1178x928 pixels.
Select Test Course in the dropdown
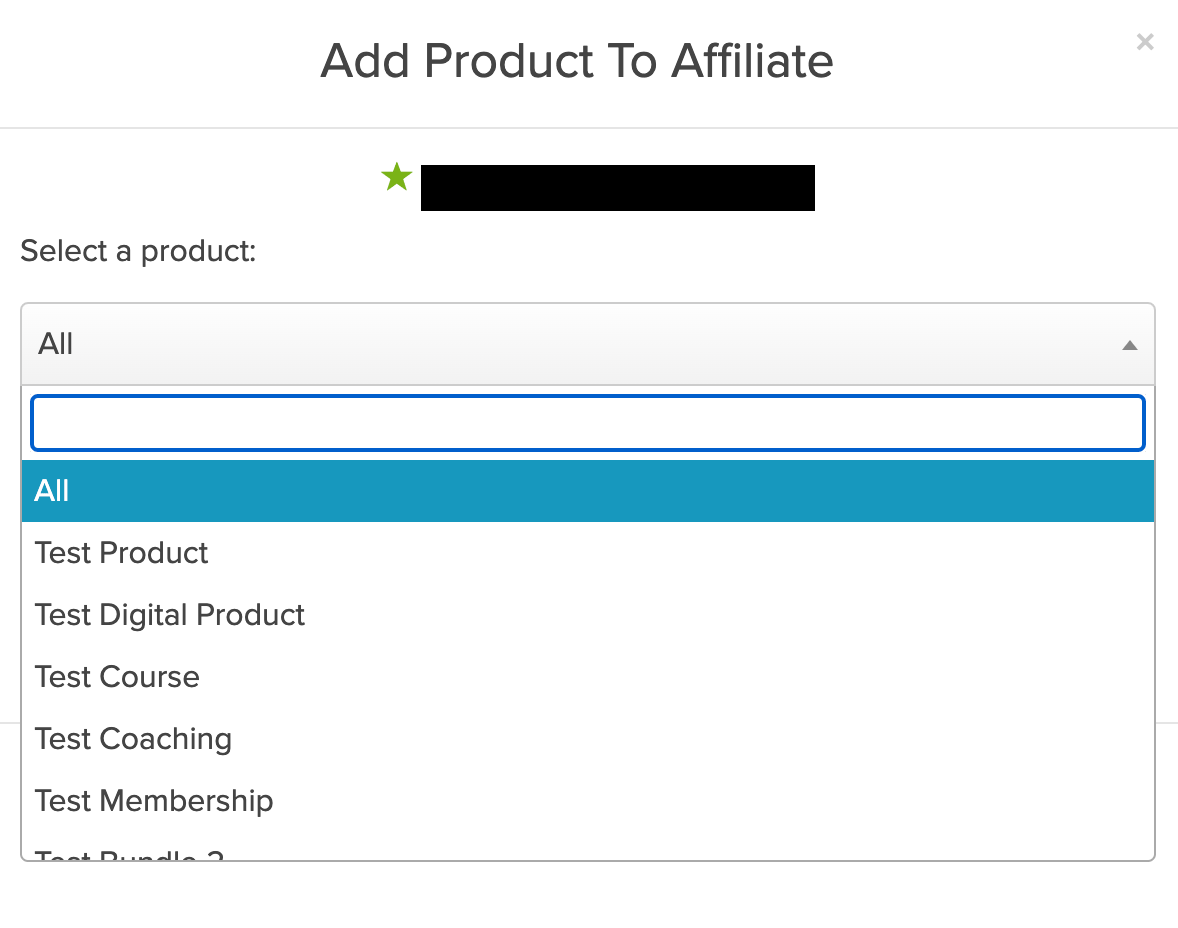(117, 677)
